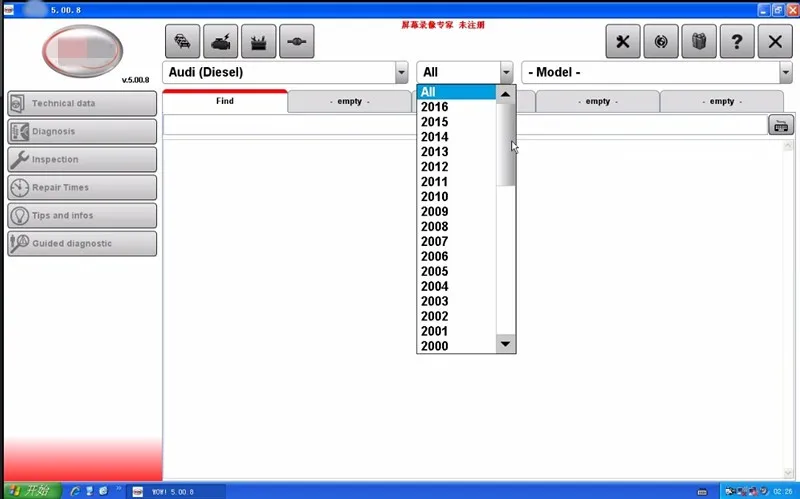Select the last empty tab on the right
800x499 pixels.
coord(721,102)
